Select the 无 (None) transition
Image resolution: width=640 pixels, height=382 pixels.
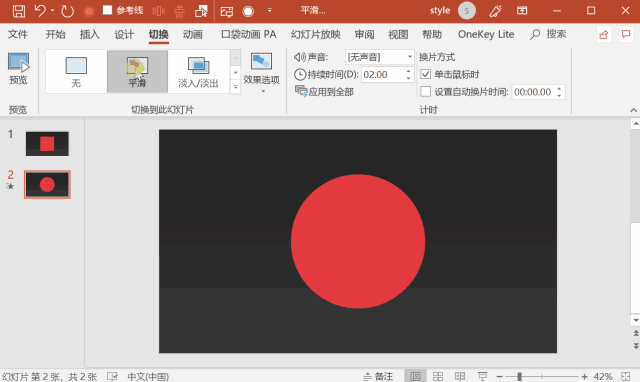click(x=76, y=72)
